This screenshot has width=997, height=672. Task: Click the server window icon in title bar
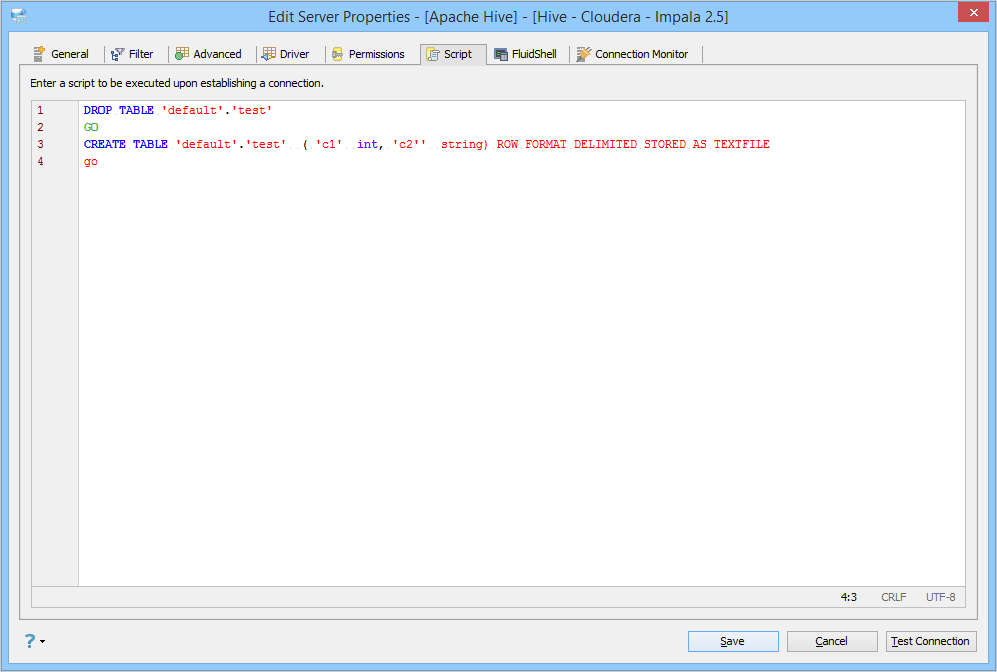click(19, 17)
